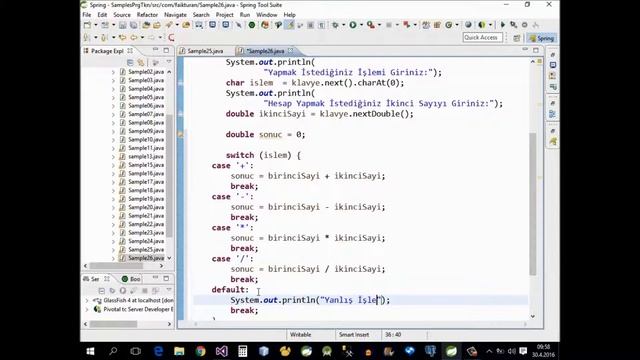Open the Source menu
Screen dimensions: 640x360
pos(122,15)
